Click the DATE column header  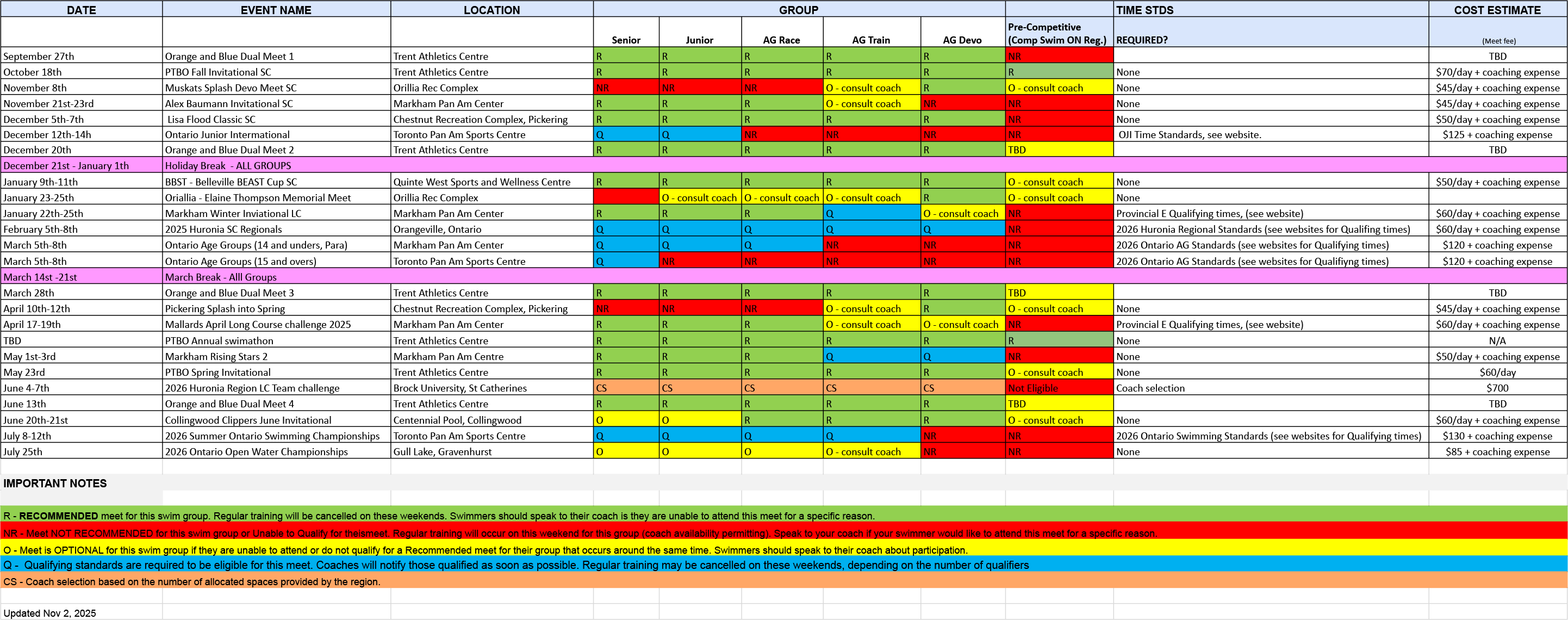tap(81, 10)
